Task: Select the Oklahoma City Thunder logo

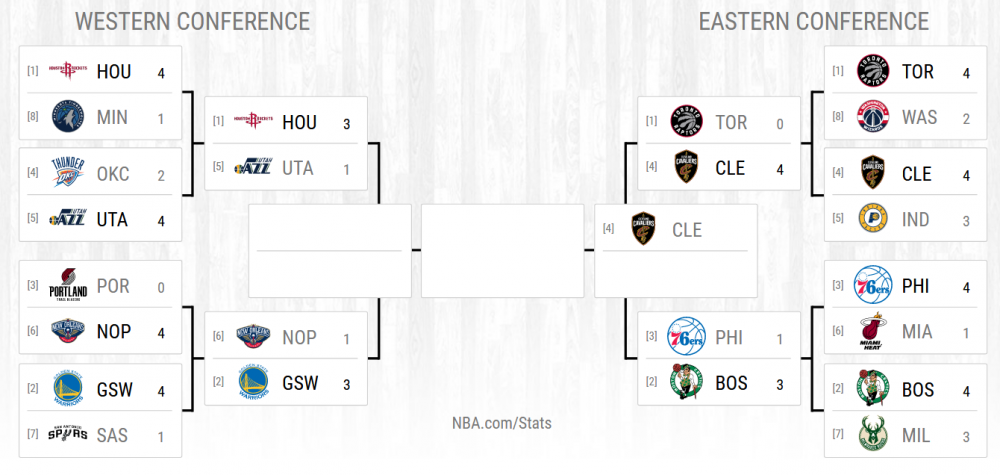Action: click(68, 173)
